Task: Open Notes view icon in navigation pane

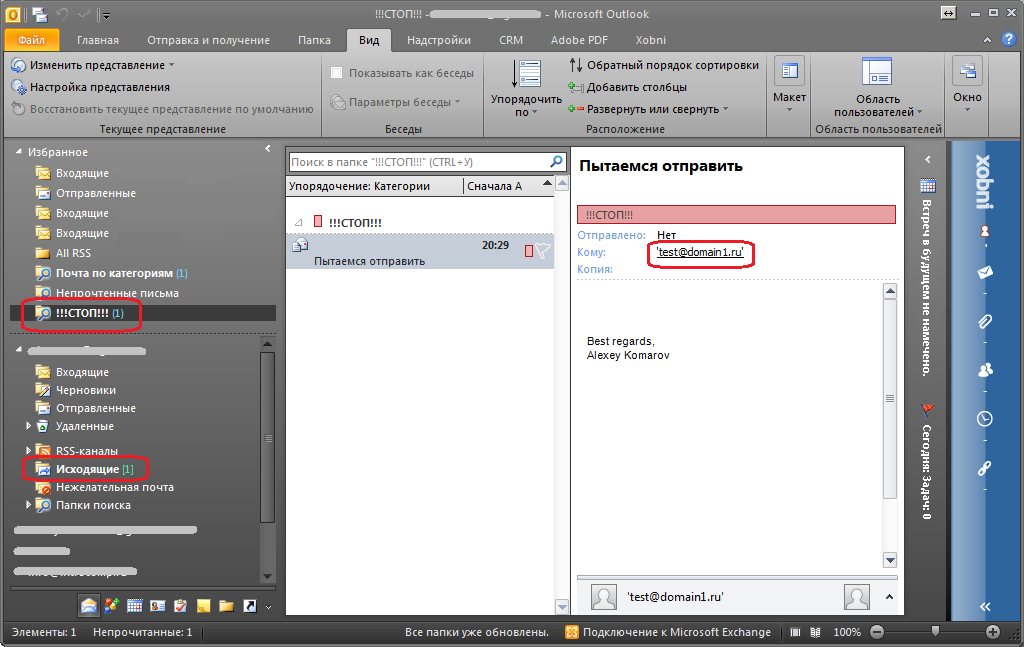Action: point(203,606)
